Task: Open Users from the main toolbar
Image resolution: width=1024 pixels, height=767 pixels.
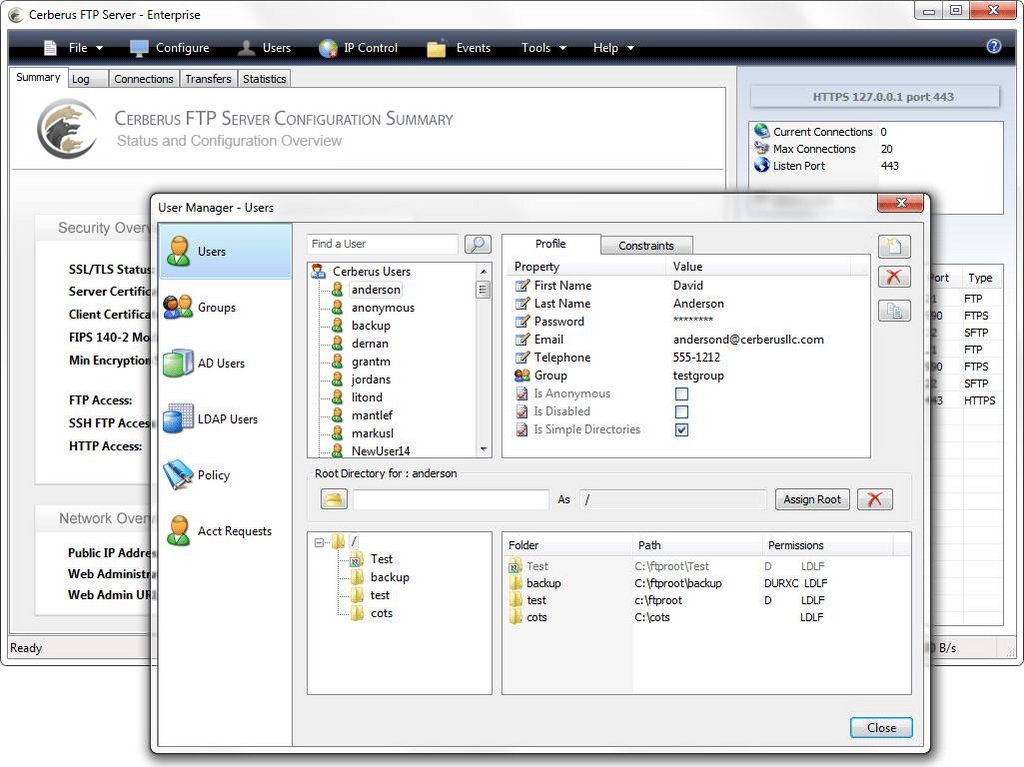Action: 264,48
